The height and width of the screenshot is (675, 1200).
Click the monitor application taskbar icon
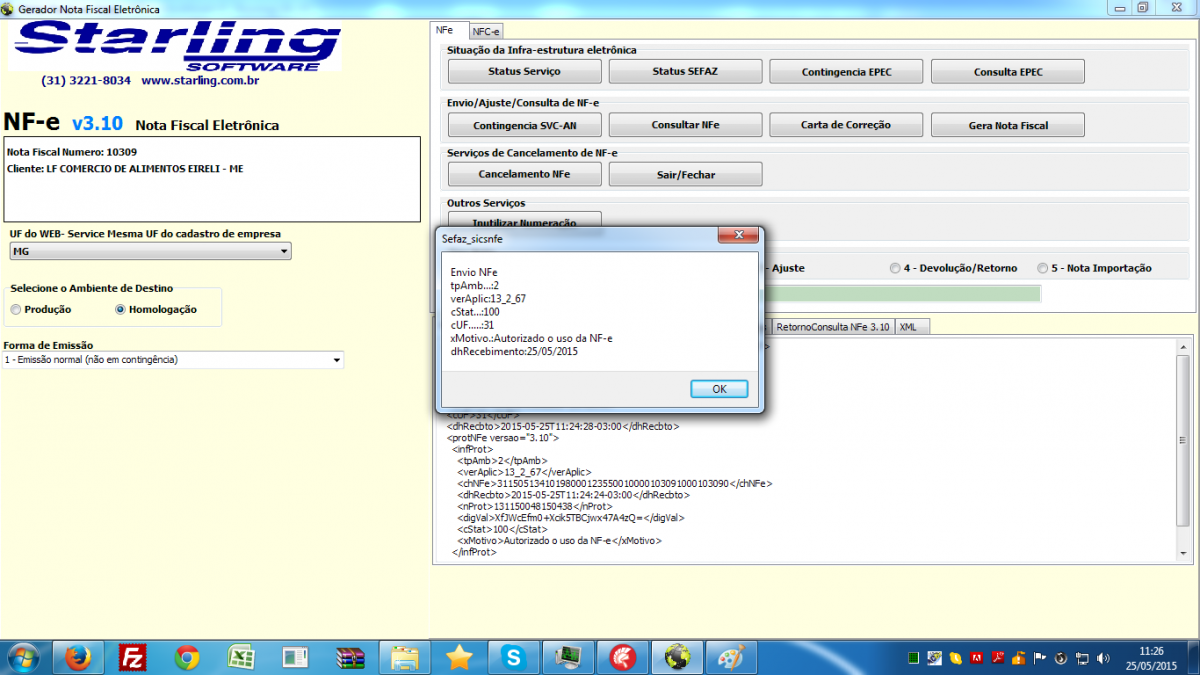(x=569, y=657)
